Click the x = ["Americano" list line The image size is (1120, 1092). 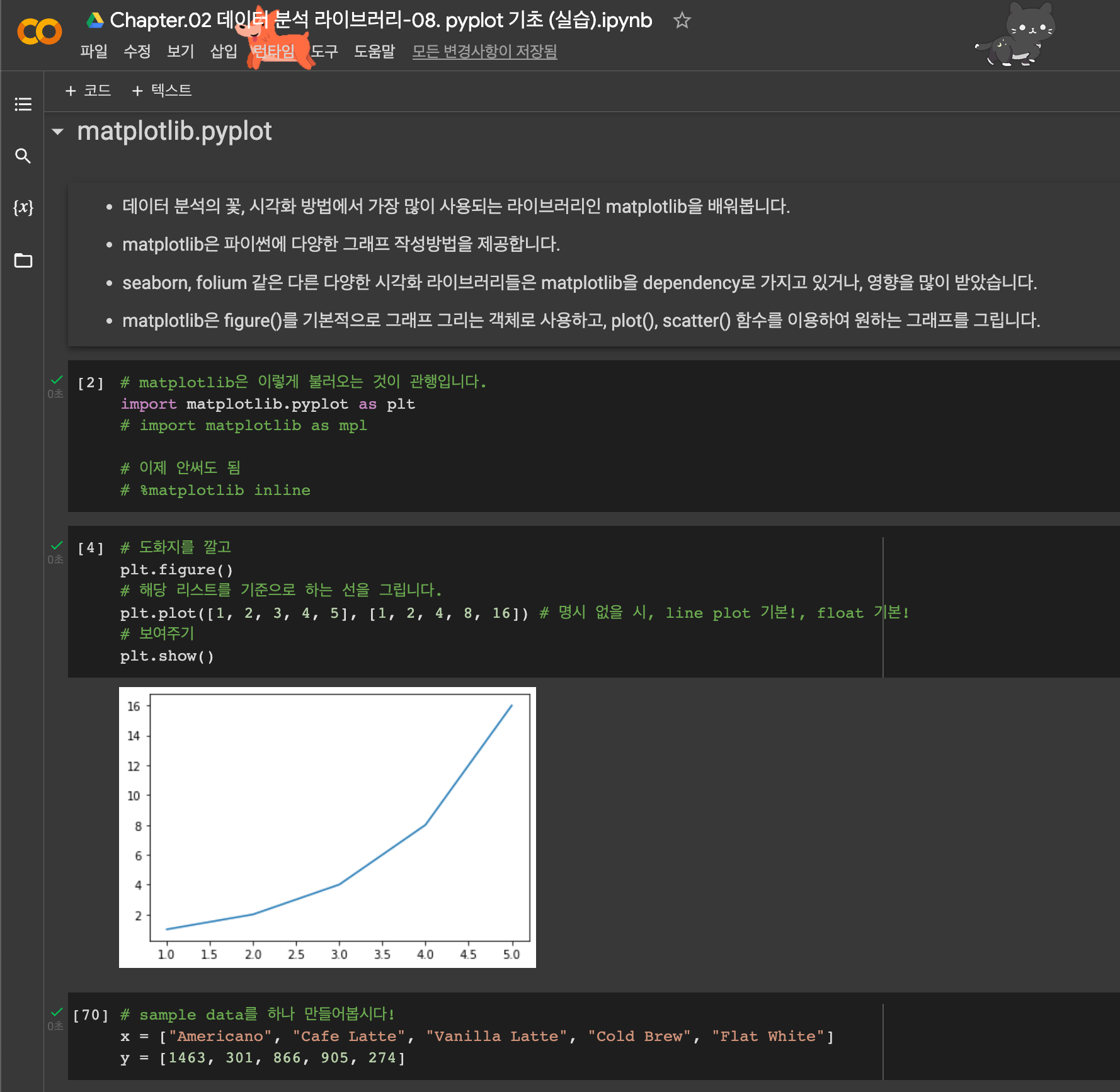pos(477,1037)
